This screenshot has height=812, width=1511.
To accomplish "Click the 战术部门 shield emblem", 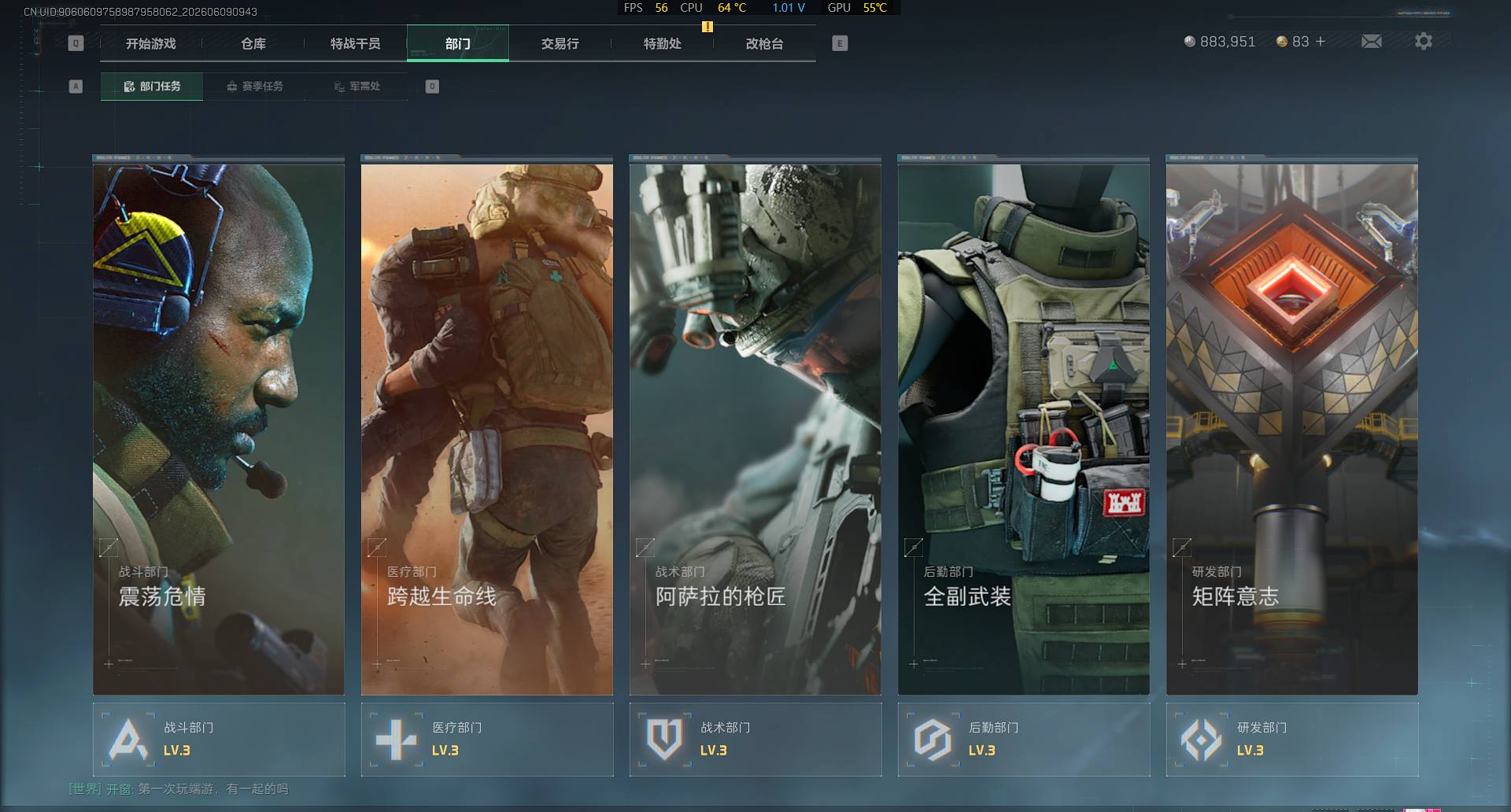I will click(x=664, y=740).
